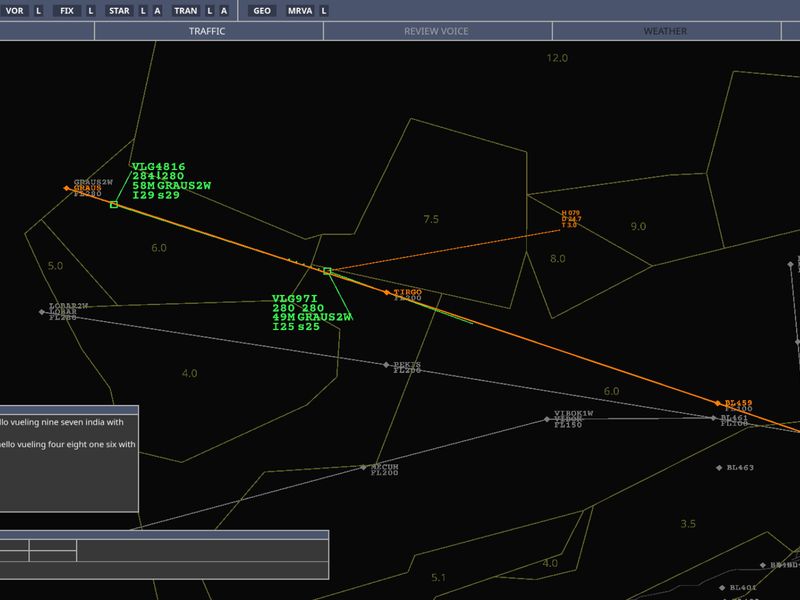Toggle the L label button next to VOR
800x600 pixels.
coord(38,11)
